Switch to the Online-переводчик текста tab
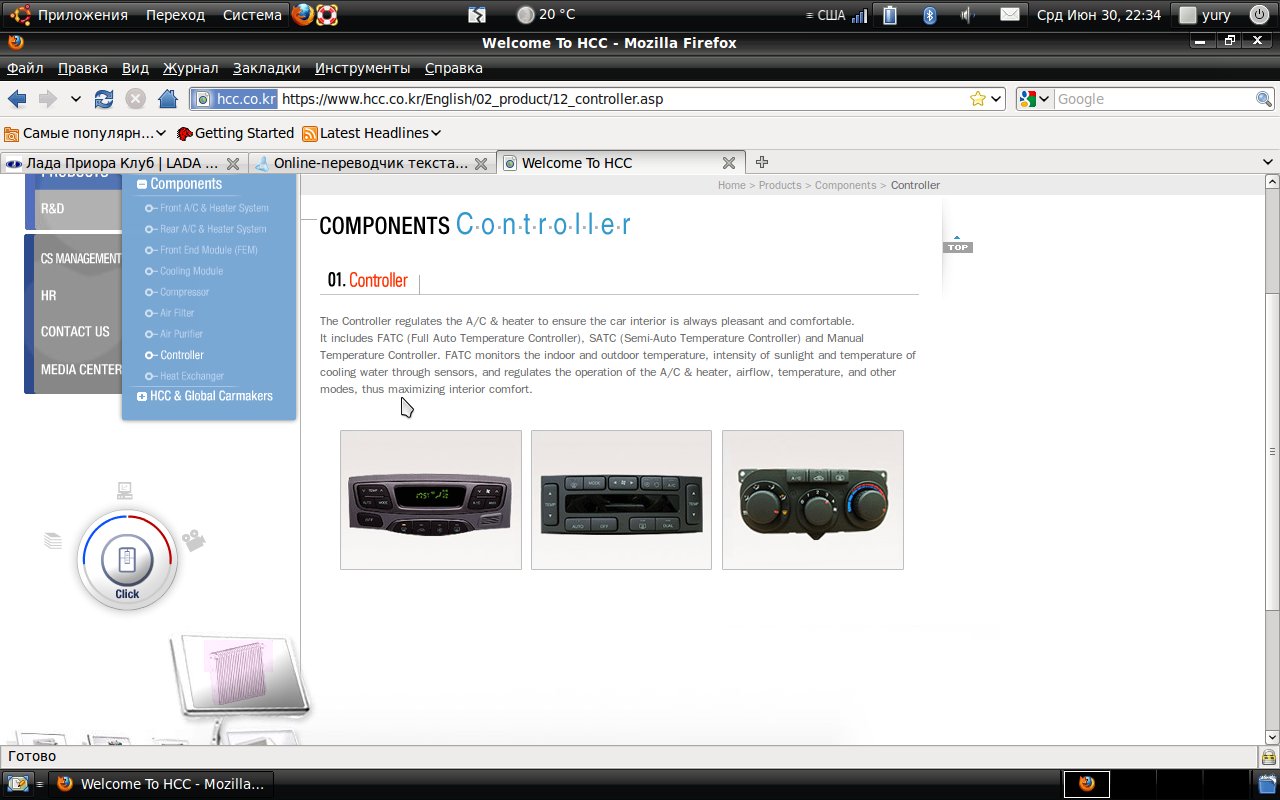Viewport: 1280px width, 800px height. tap(360, 163)
